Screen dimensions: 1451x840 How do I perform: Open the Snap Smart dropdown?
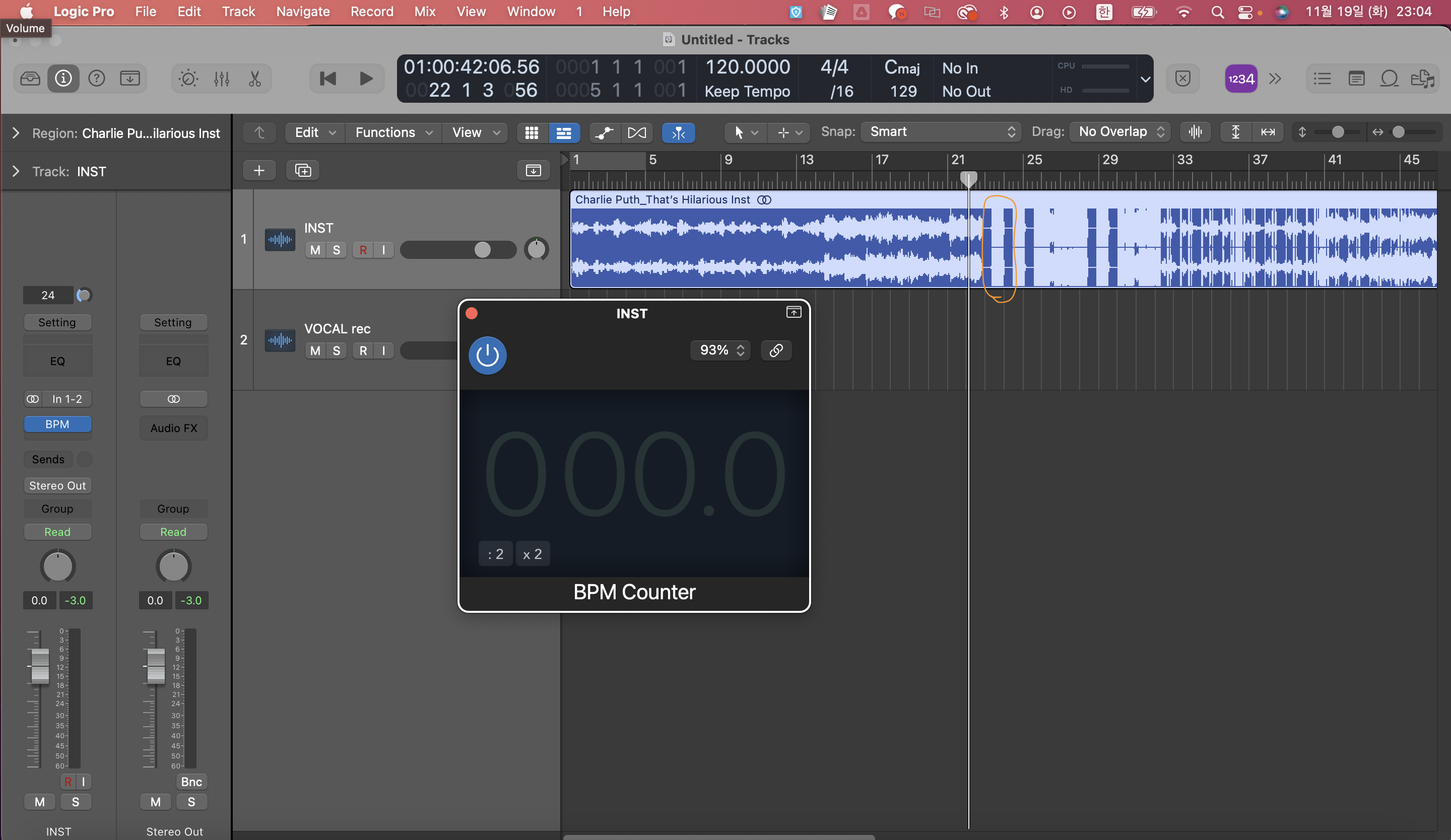[x=940, y=132]
